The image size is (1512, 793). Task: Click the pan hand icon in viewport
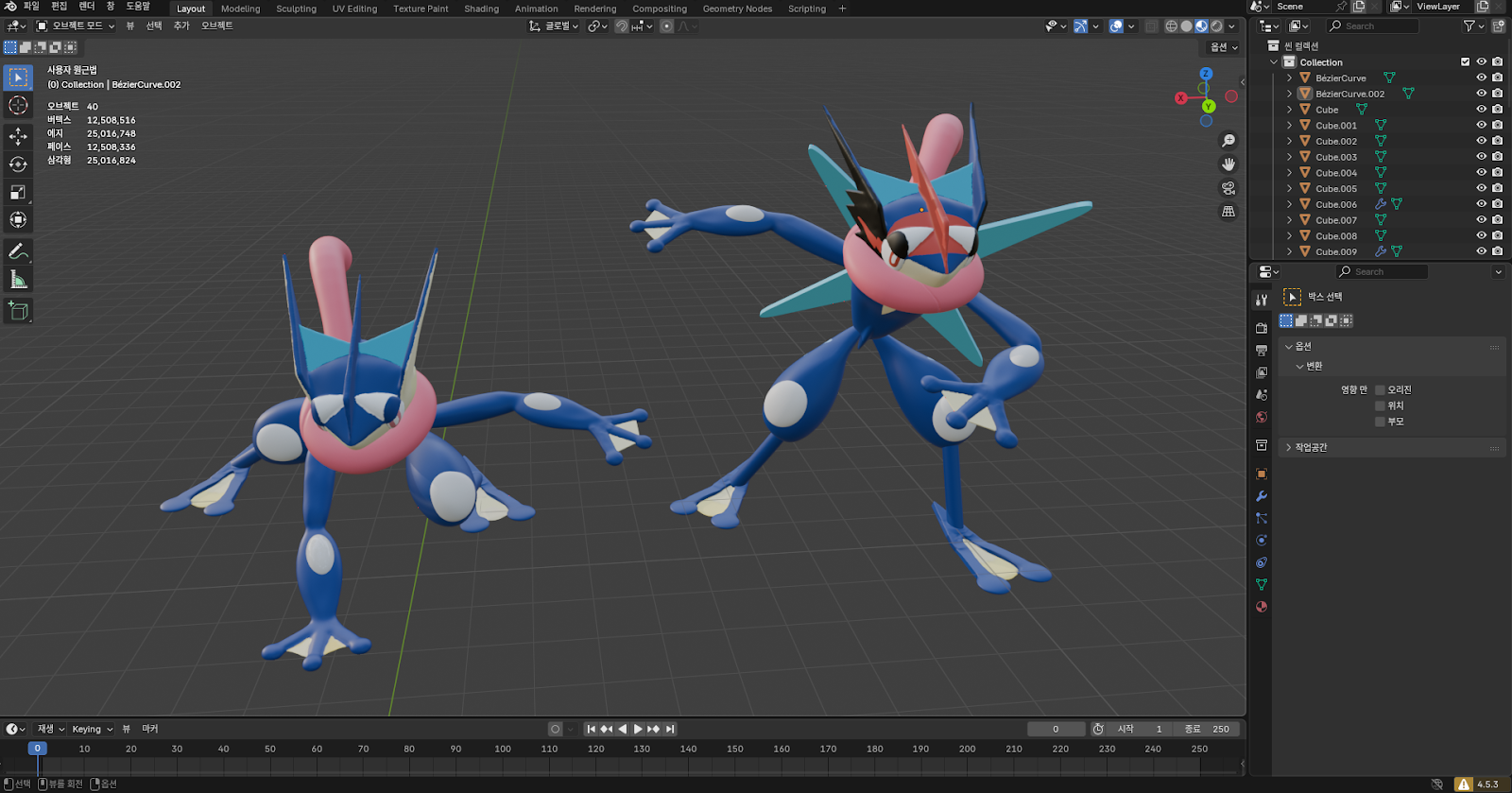[1228, 164]
